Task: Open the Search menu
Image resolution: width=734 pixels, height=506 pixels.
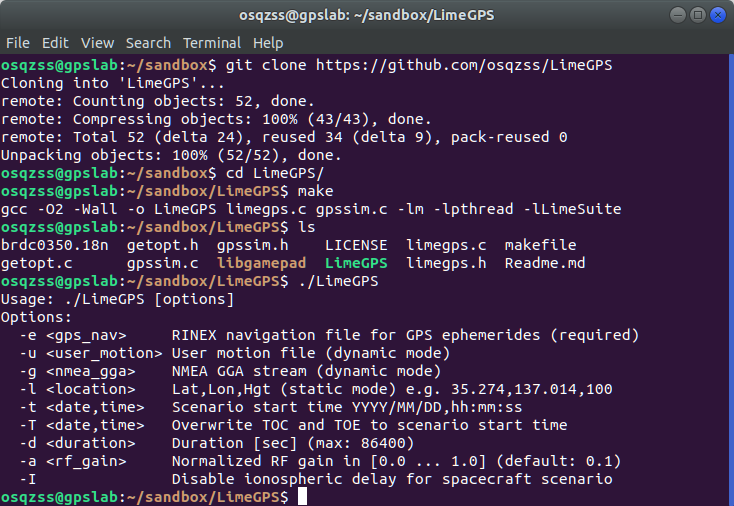Action: (148, 43)
